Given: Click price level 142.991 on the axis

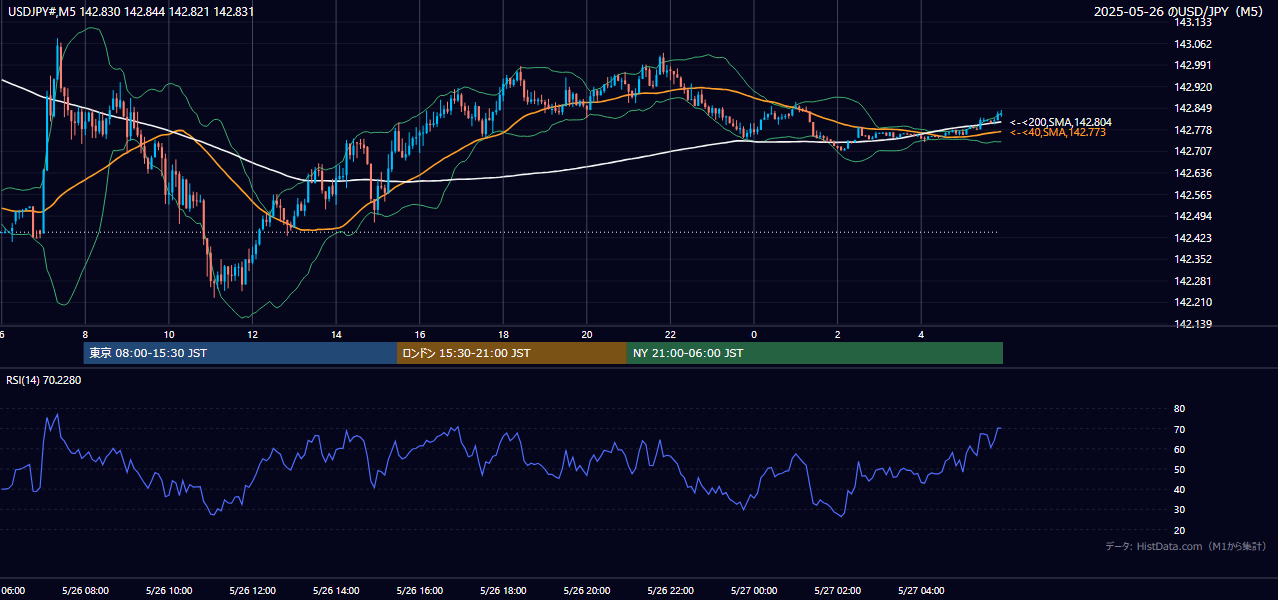Looking at the screenshot, I should click(1192, 66).
